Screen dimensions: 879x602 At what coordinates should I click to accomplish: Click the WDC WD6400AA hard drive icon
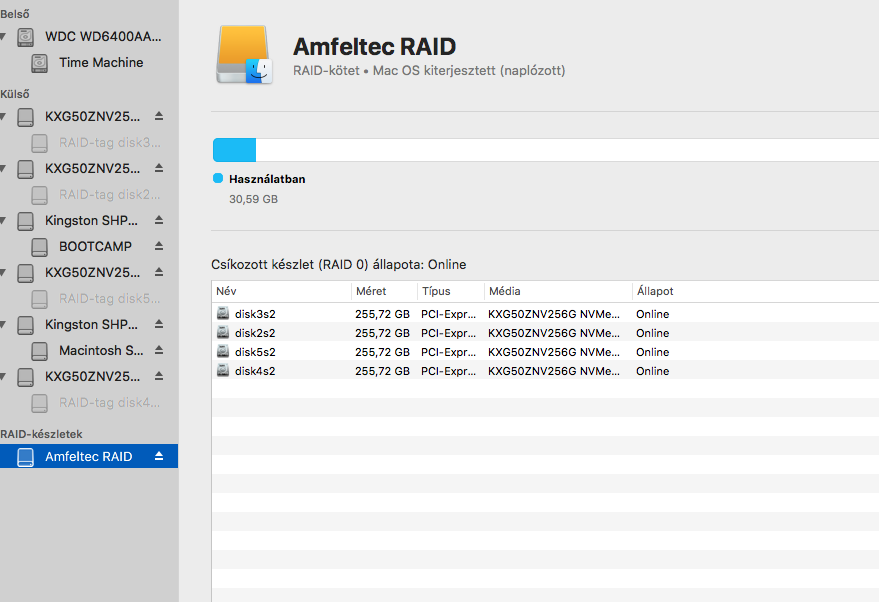[25, 37]
